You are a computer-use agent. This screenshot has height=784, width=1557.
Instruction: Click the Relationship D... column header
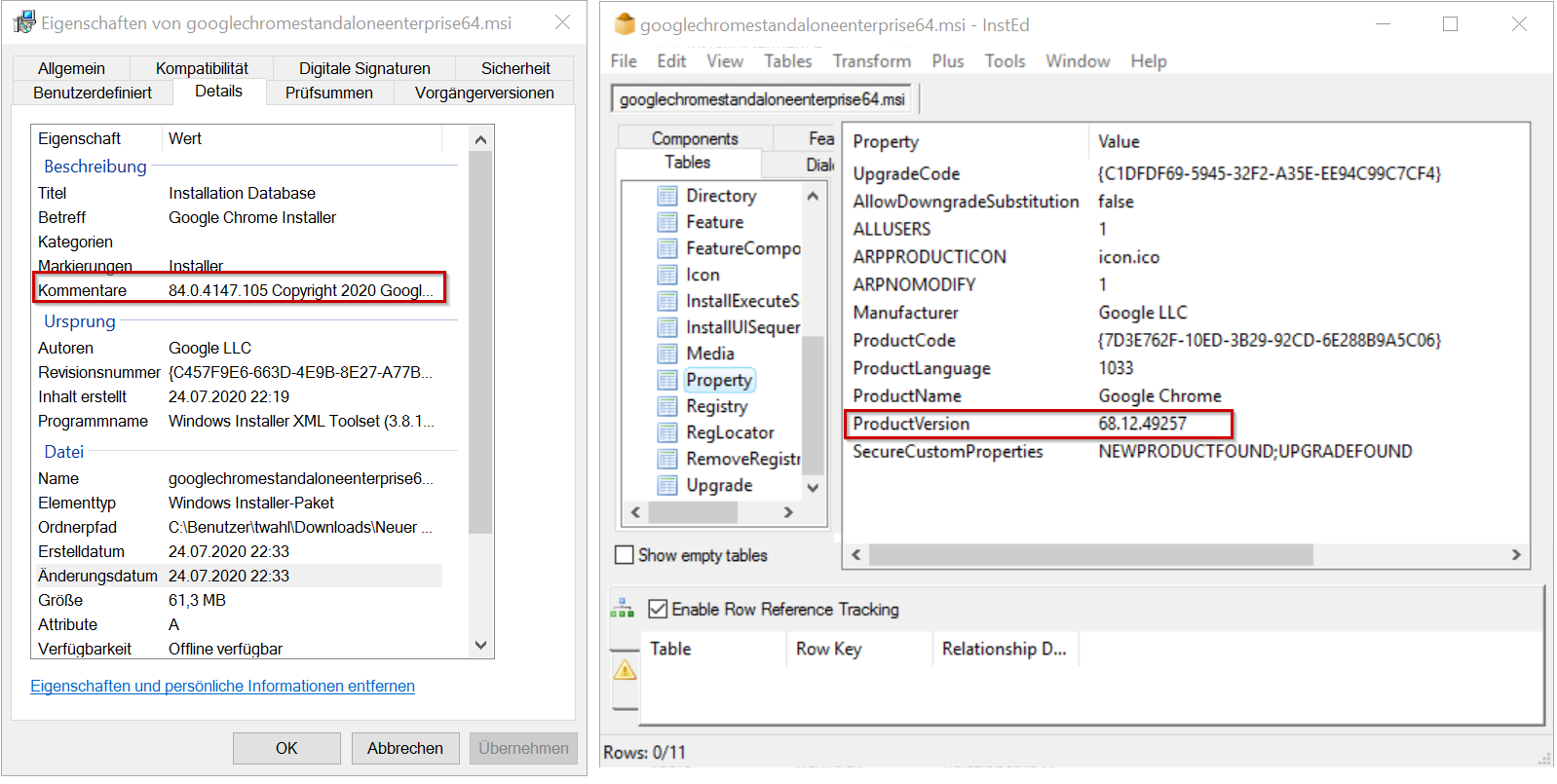(1006, 649)
